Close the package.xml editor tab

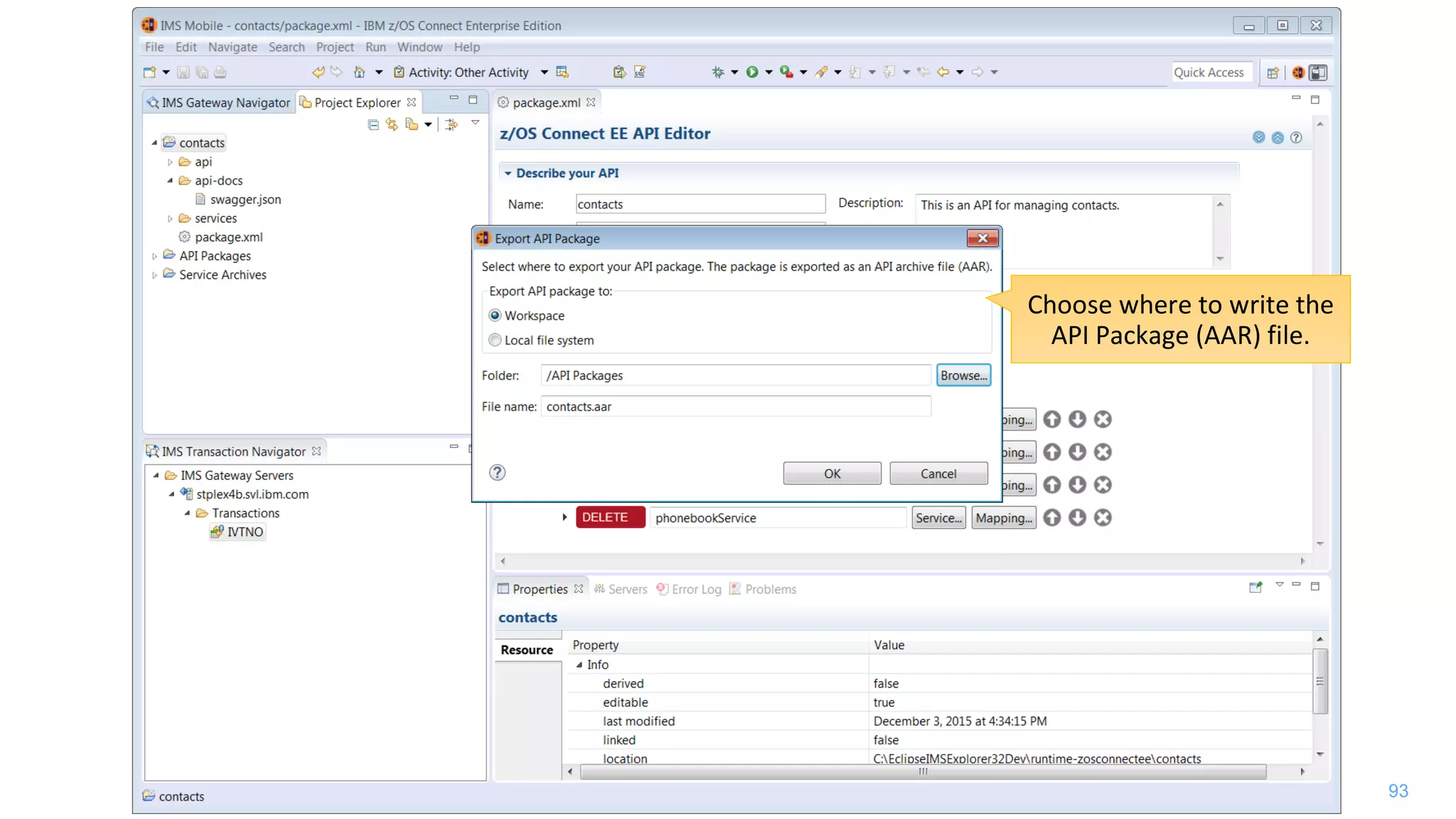(x=591, y=102)
